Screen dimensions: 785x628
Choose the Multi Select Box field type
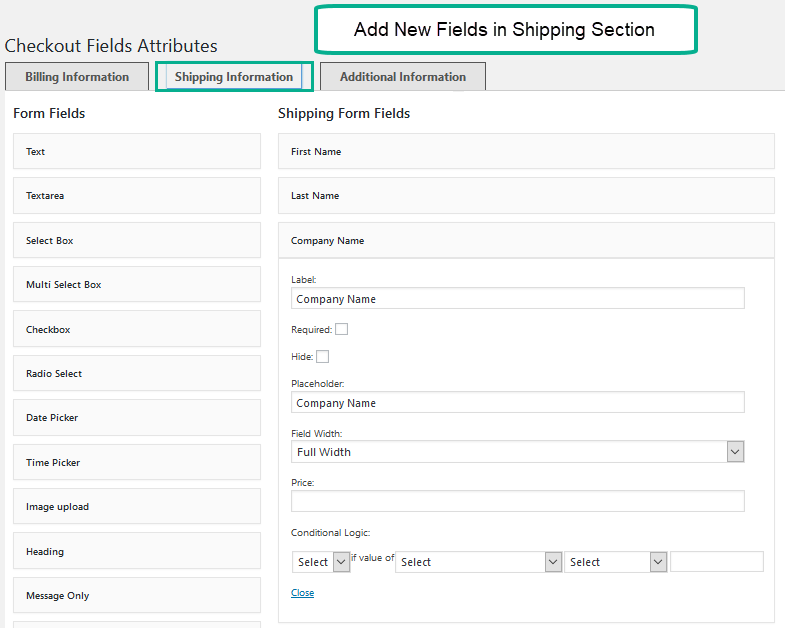136,285
